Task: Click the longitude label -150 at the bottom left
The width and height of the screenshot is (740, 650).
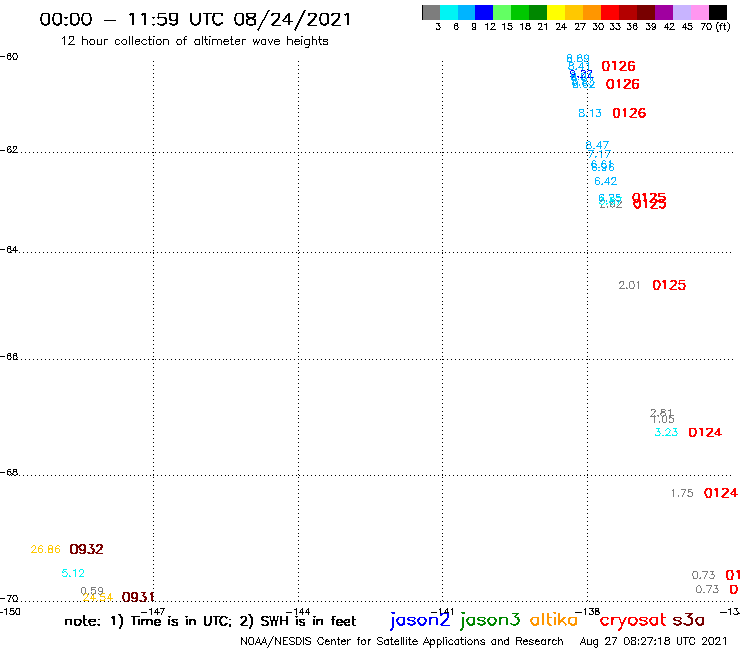Action: tap(10, 612)
